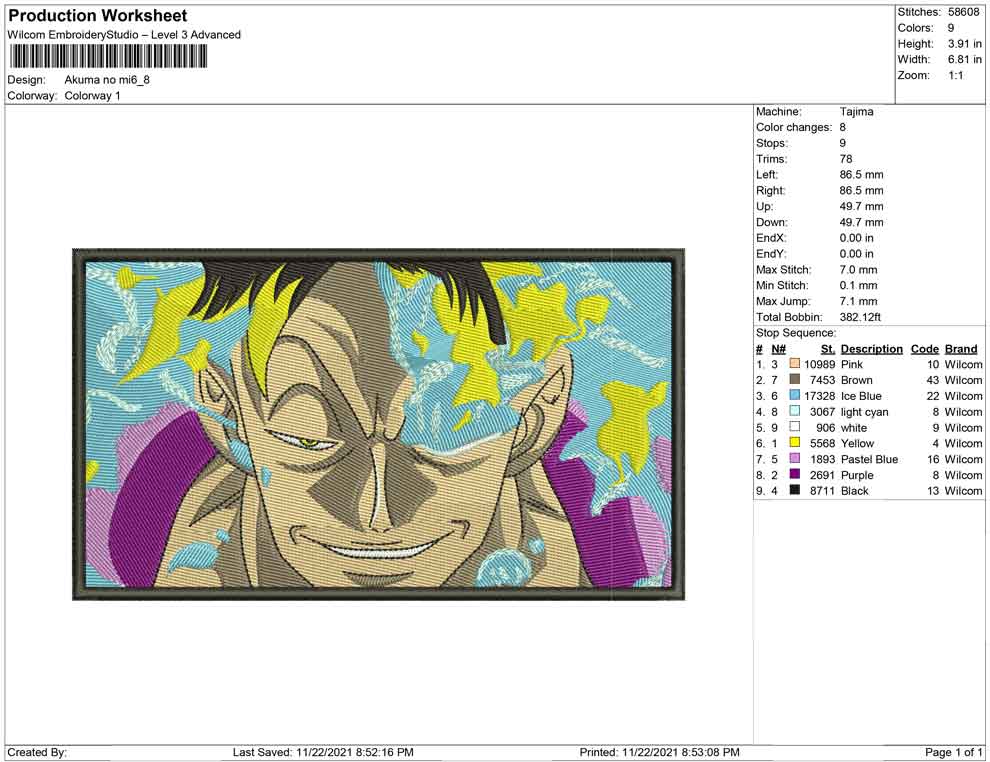Click the Purple color swatch
This screenshot has height=762, width=990.
[795, 474]
